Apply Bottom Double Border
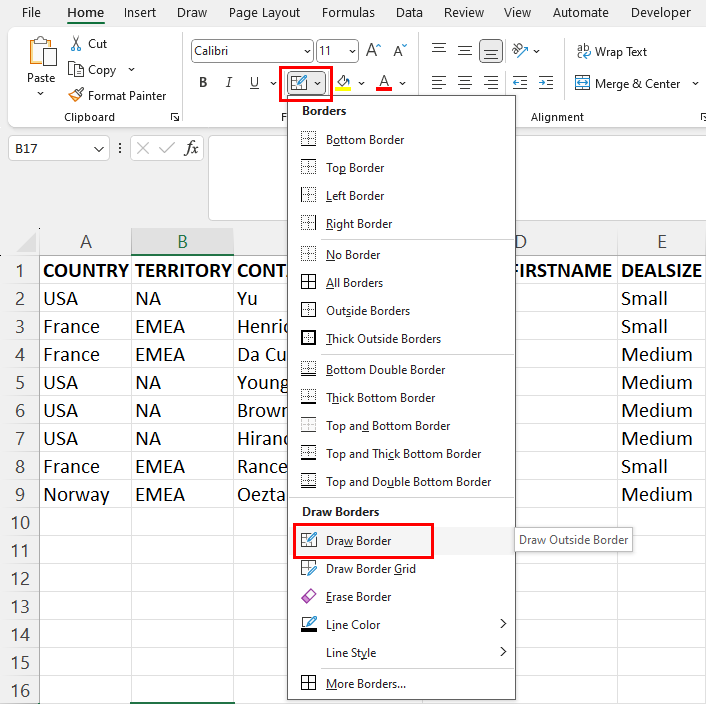 click(x=401, y=369)
